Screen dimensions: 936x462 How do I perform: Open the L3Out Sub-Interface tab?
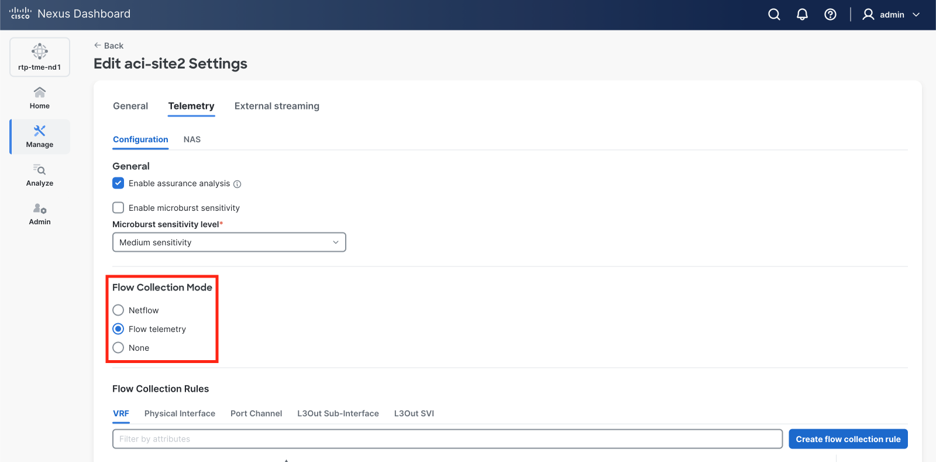(338, 413)
